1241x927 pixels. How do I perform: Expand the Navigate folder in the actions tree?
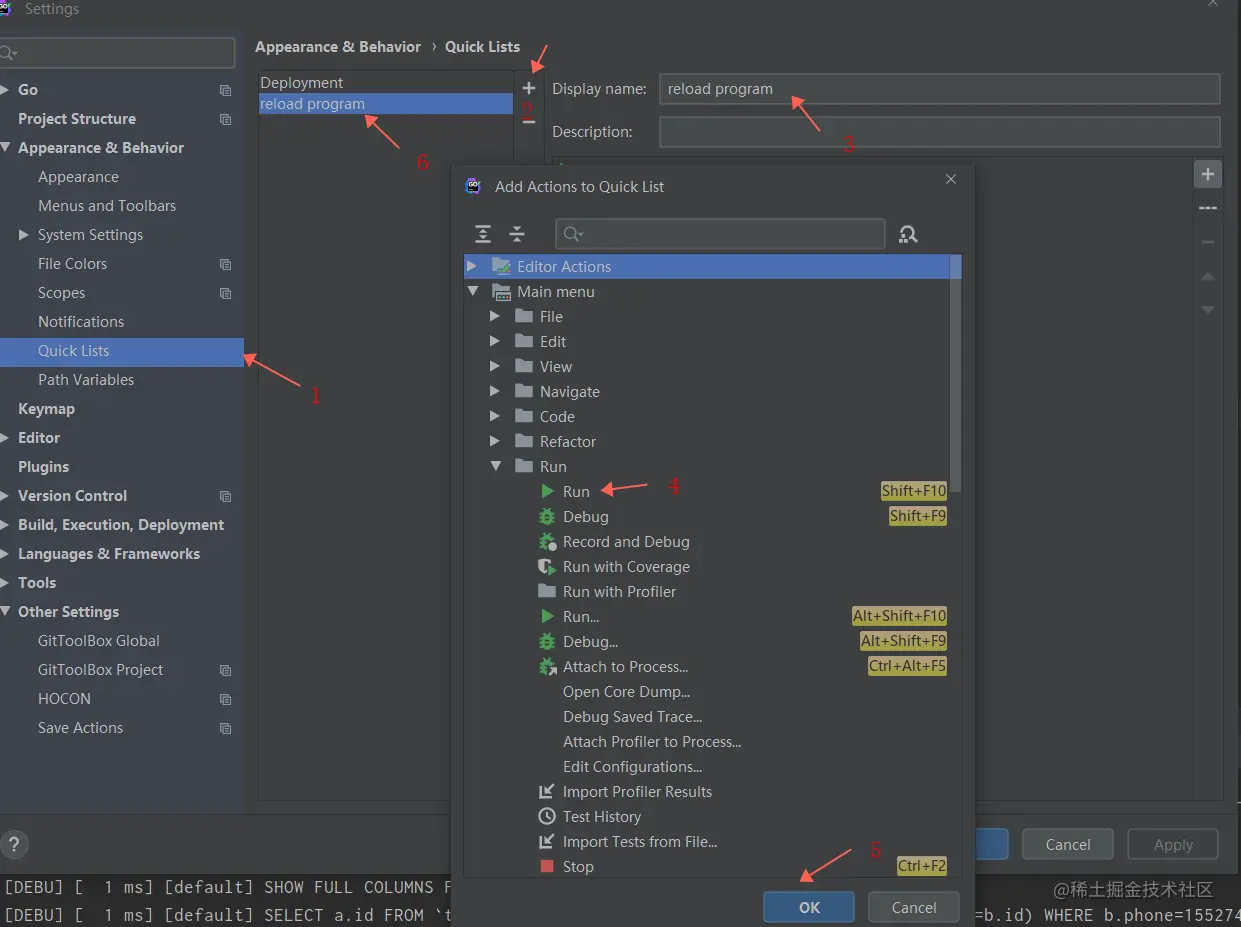click(x=495, y=391)
